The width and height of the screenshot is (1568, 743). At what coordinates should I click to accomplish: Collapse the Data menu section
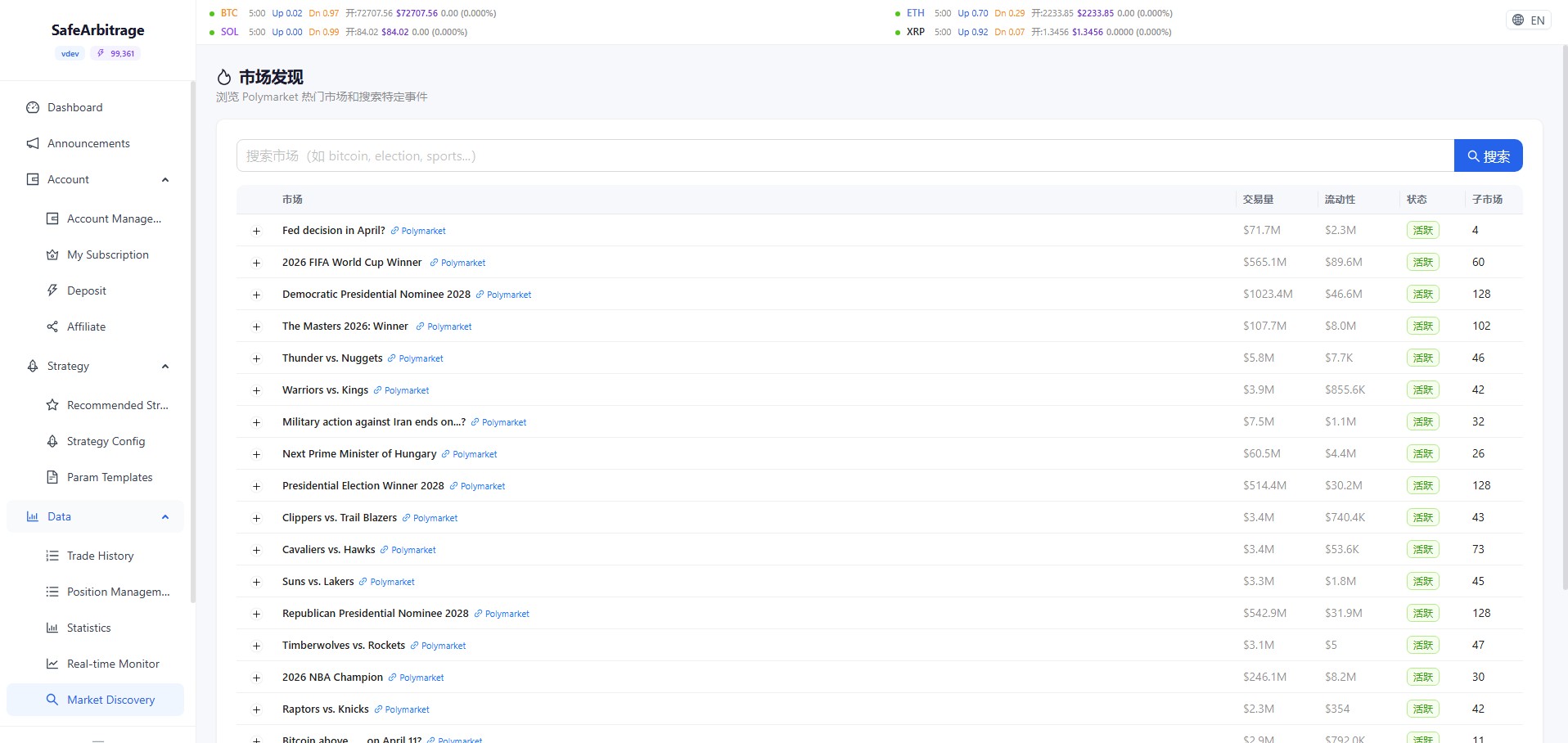coord(165,517)
